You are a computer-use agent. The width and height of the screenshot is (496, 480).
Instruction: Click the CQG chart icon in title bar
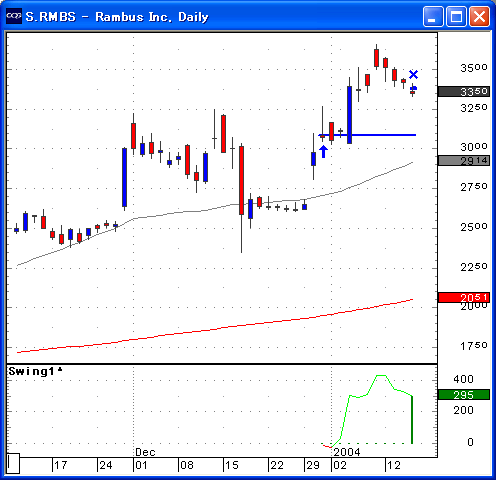pos(14,16)
